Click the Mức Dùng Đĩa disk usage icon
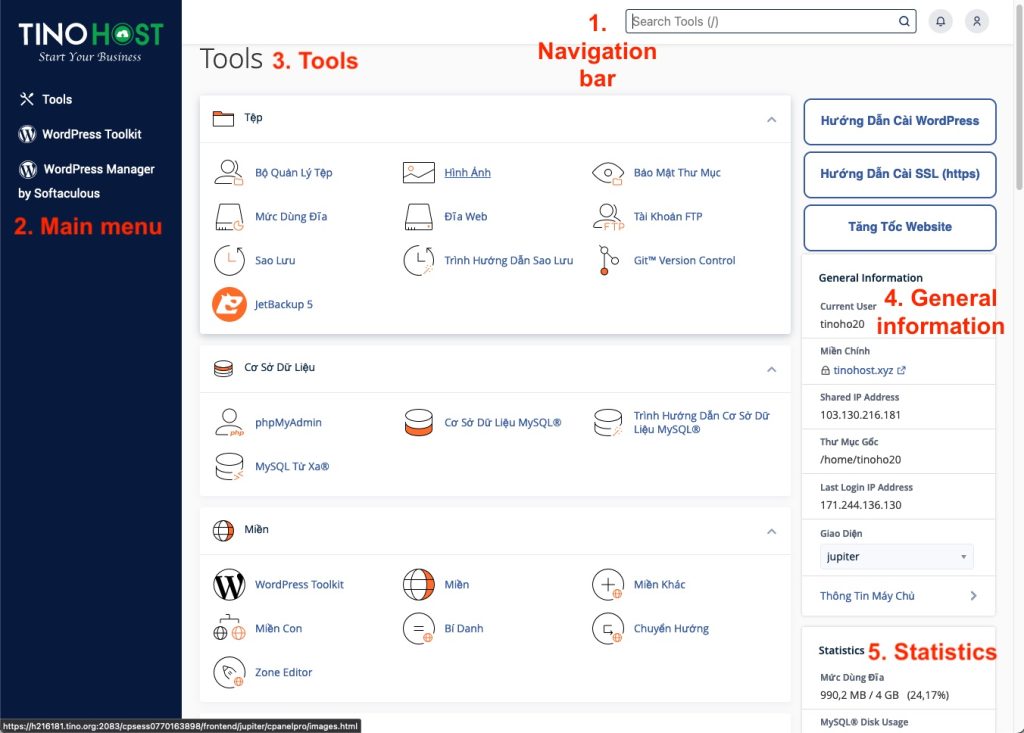 (229, 217)
